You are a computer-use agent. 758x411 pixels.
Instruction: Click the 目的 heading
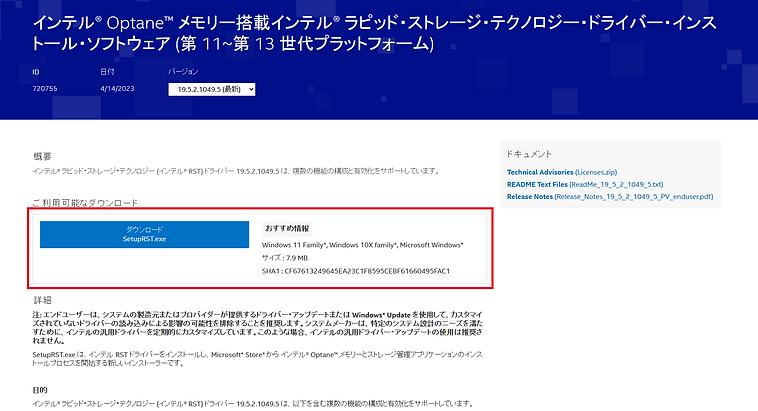[40, 390]
